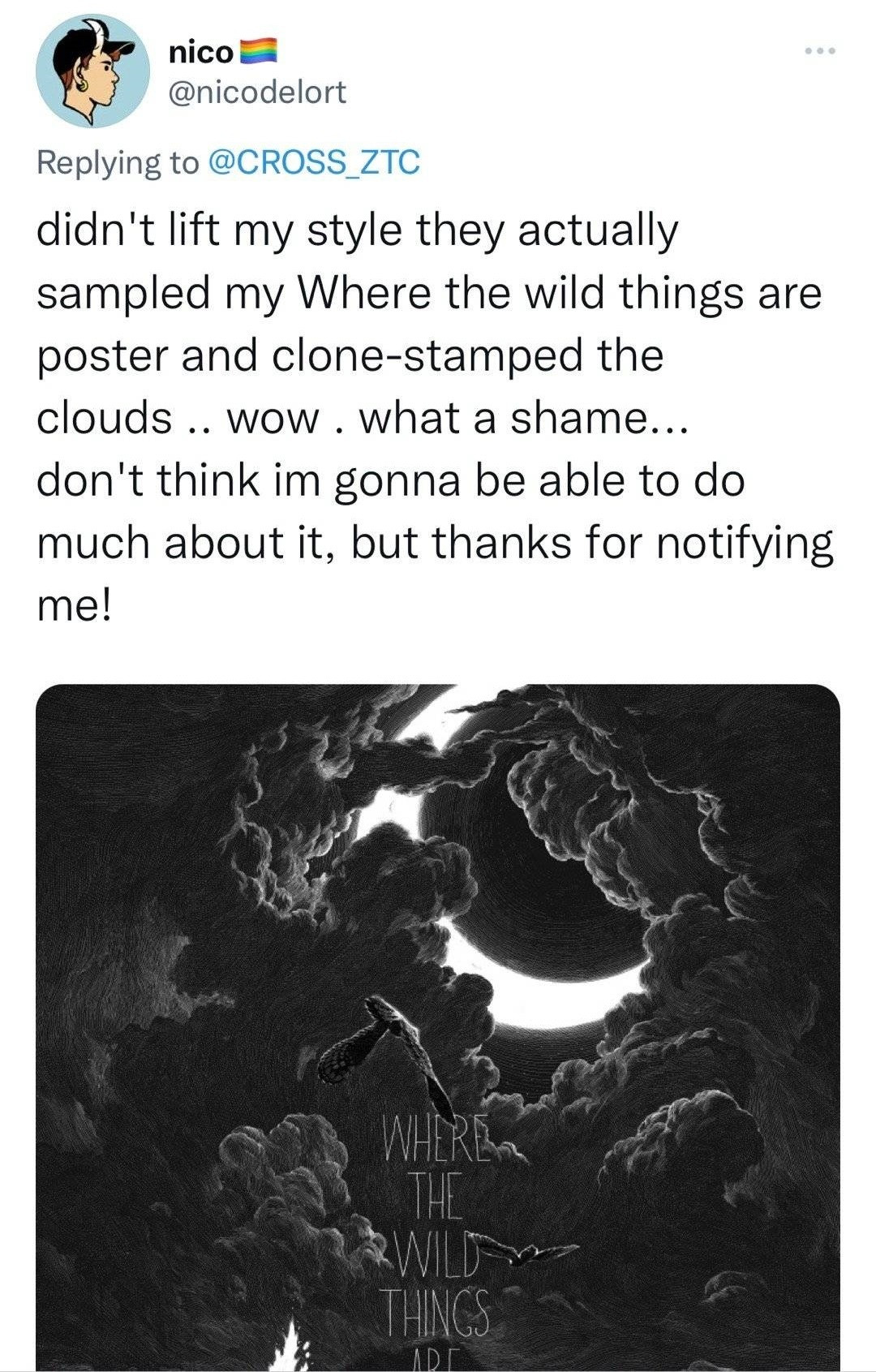This screenshot has height=1372, width=876.
Task: Click nico's cartoon profile avatar
Action: point(93,71)
